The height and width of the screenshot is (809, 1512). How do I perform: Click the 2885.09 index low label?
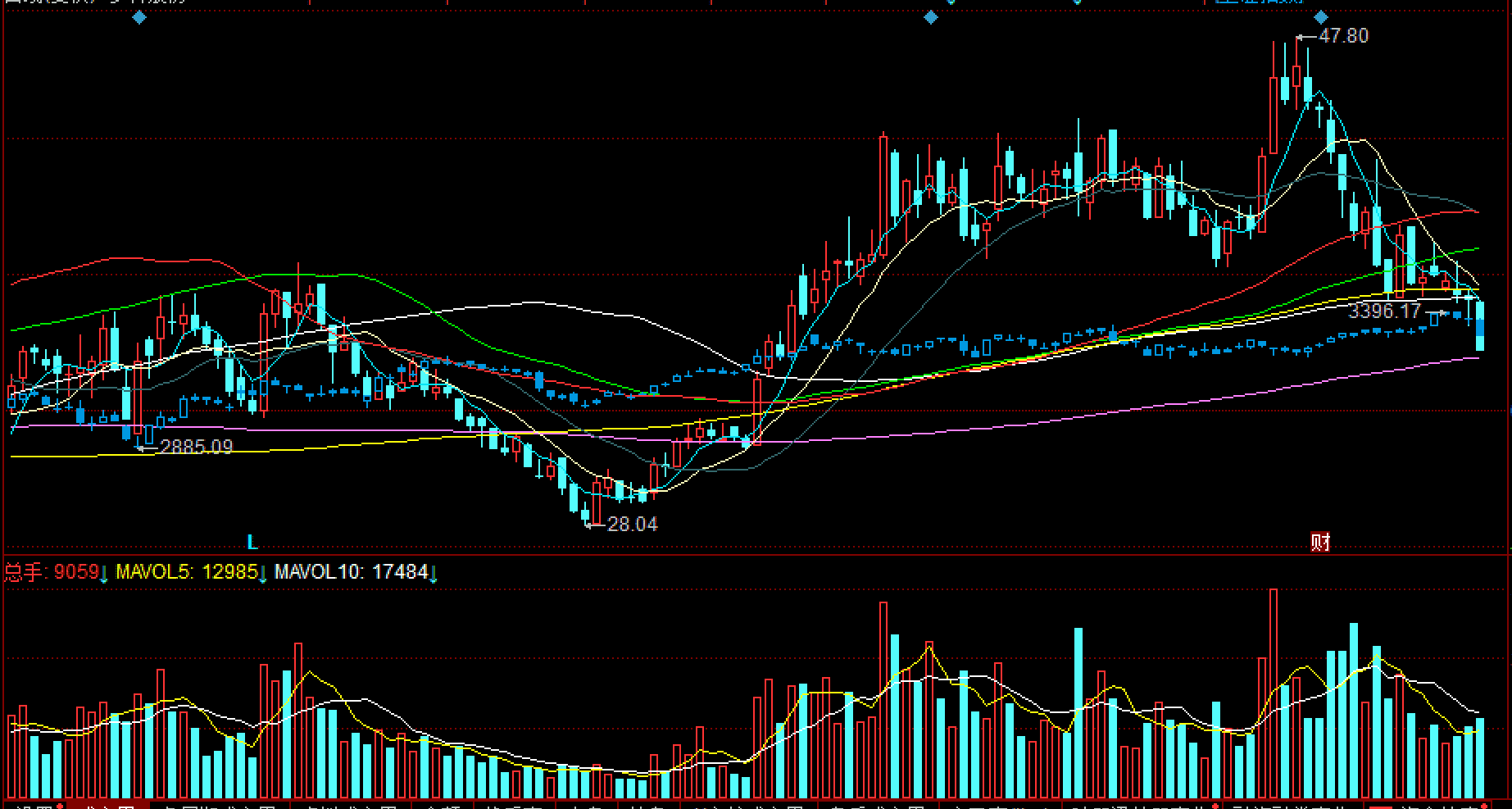[x=196, y=448]
